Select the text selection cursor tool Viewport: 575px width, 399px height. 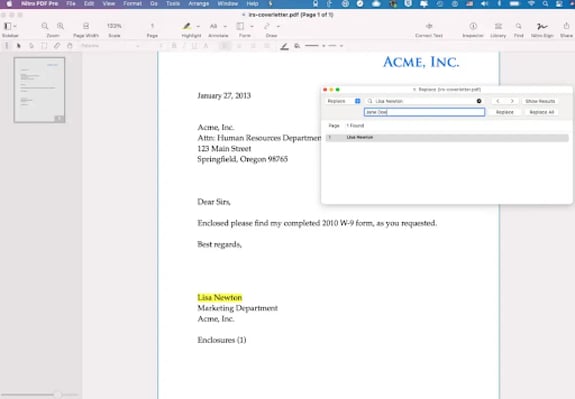point(6,46)
